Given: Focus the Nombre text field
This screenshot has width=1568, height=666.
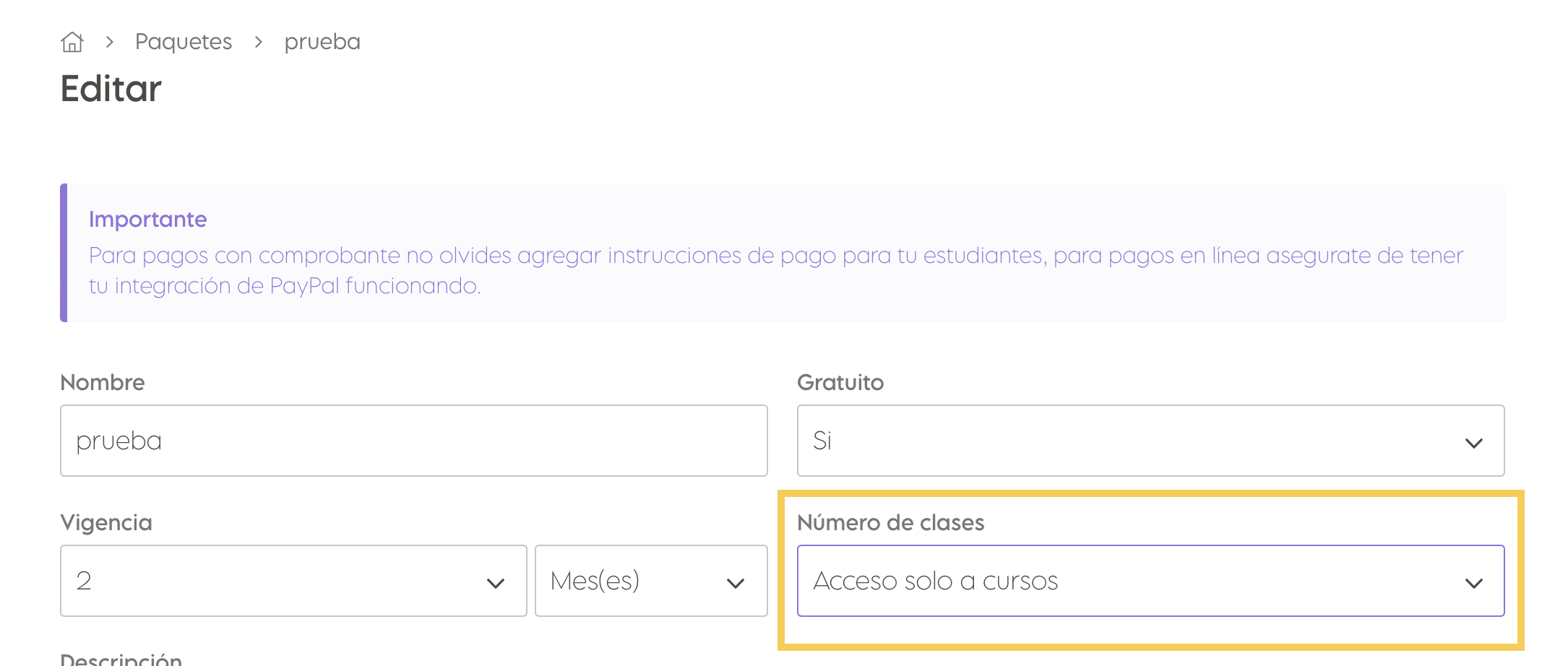Looking at the screenshot, I should point(413,441).
